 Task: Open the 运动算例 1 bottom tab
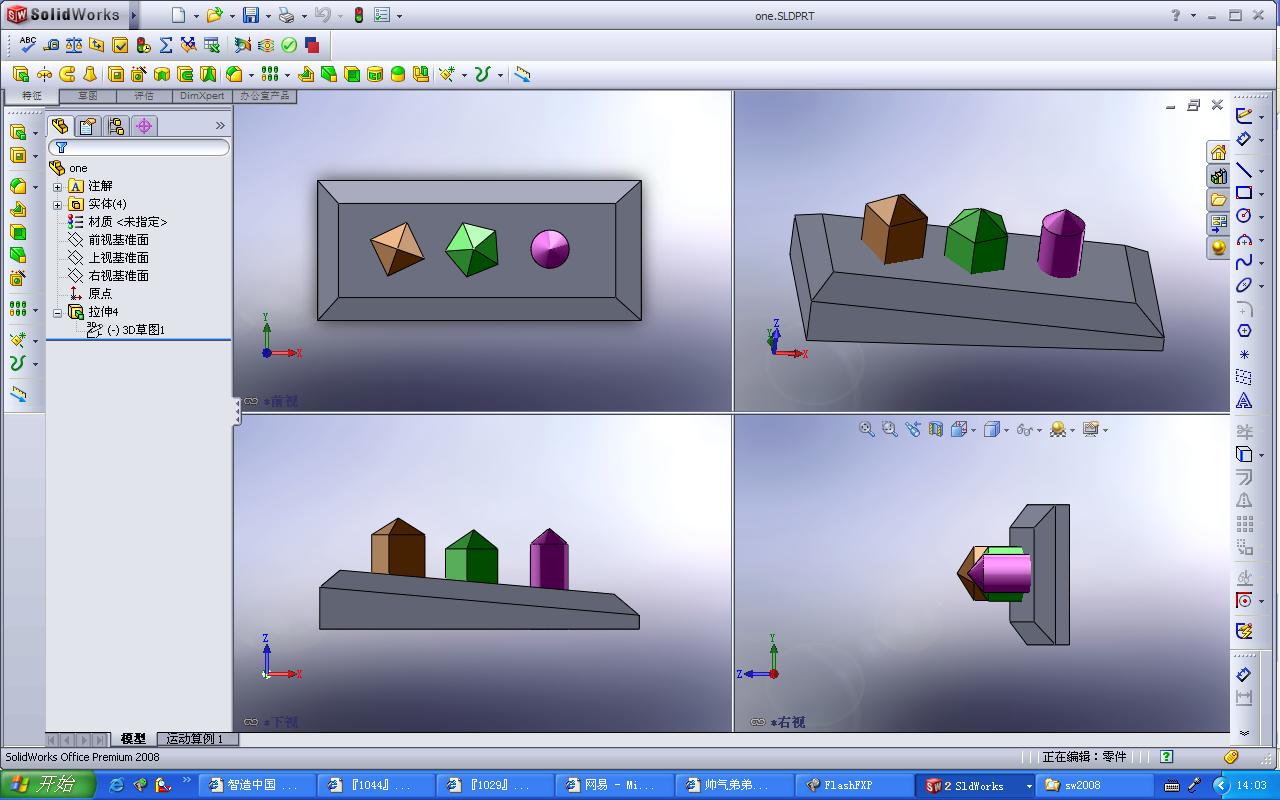[196, 739]
